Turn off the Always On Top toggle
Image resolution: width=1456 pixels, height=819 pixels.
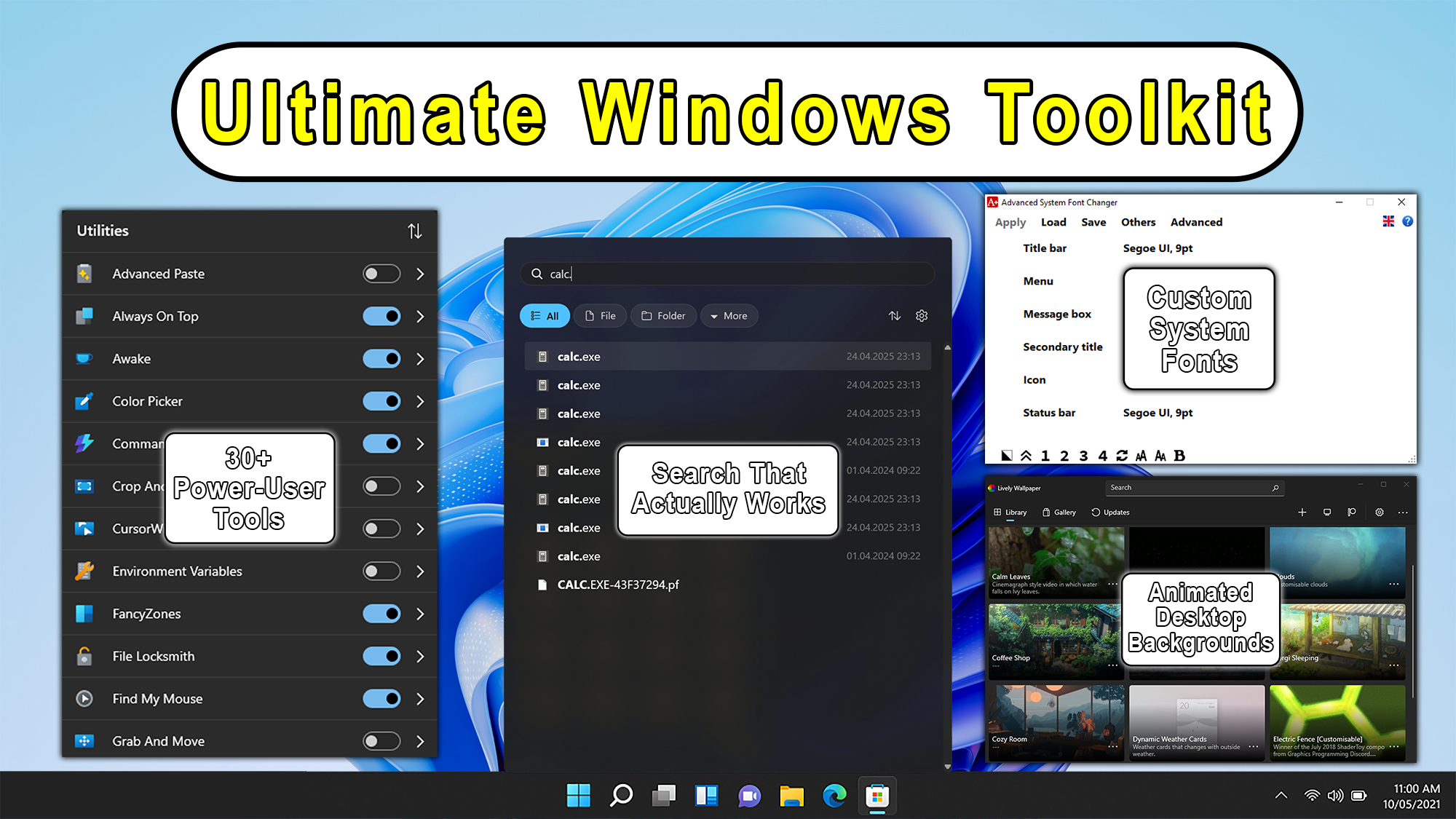click(381, 316)
